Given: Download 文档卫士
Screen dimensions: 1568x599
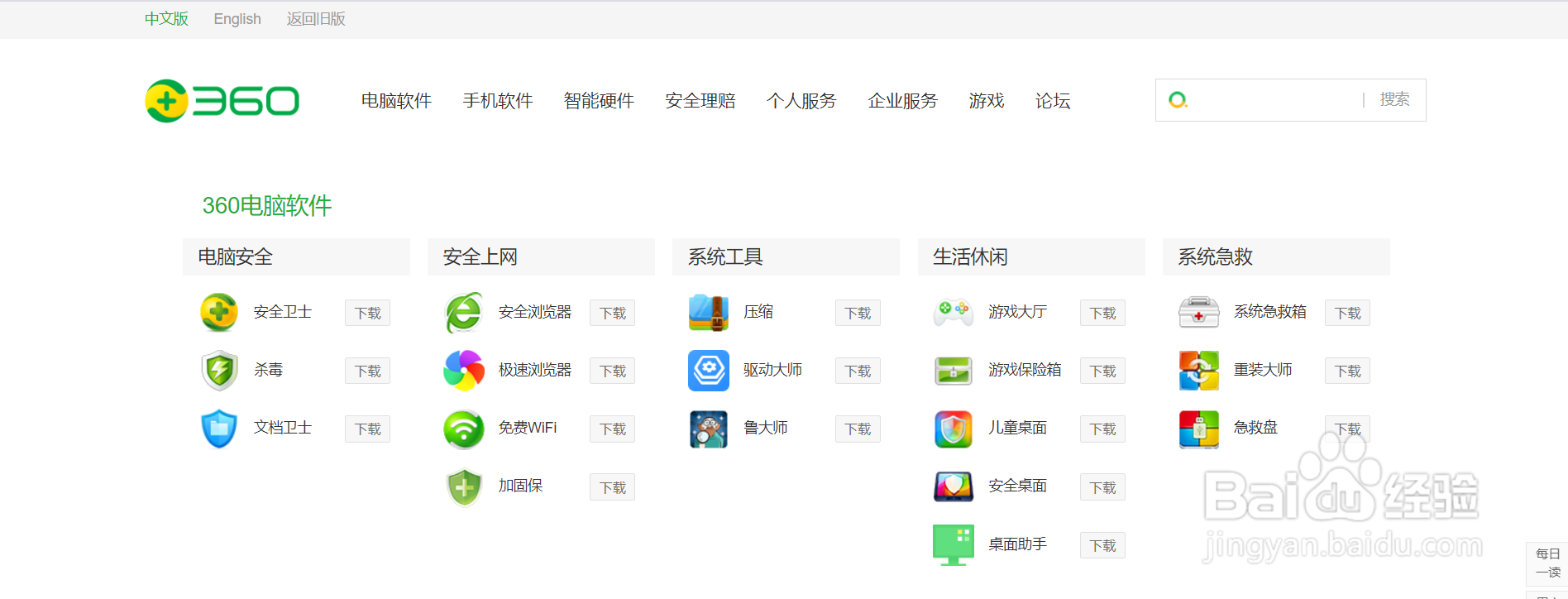Looking at the screenshot, I should click(x=367, y=429).
